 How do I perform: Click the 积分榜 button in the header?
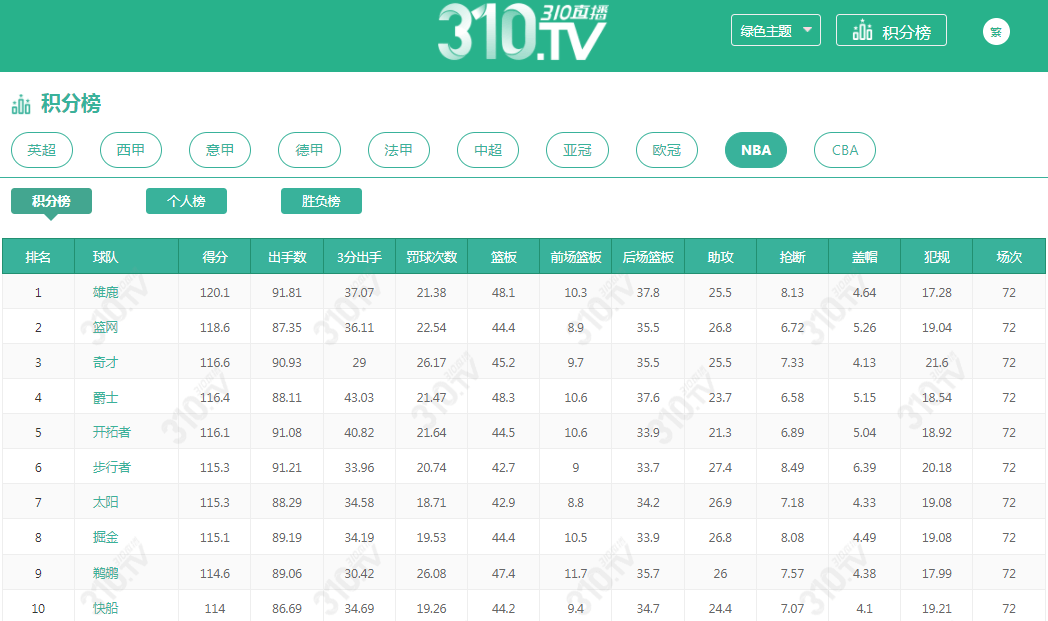tap(891, 31)
